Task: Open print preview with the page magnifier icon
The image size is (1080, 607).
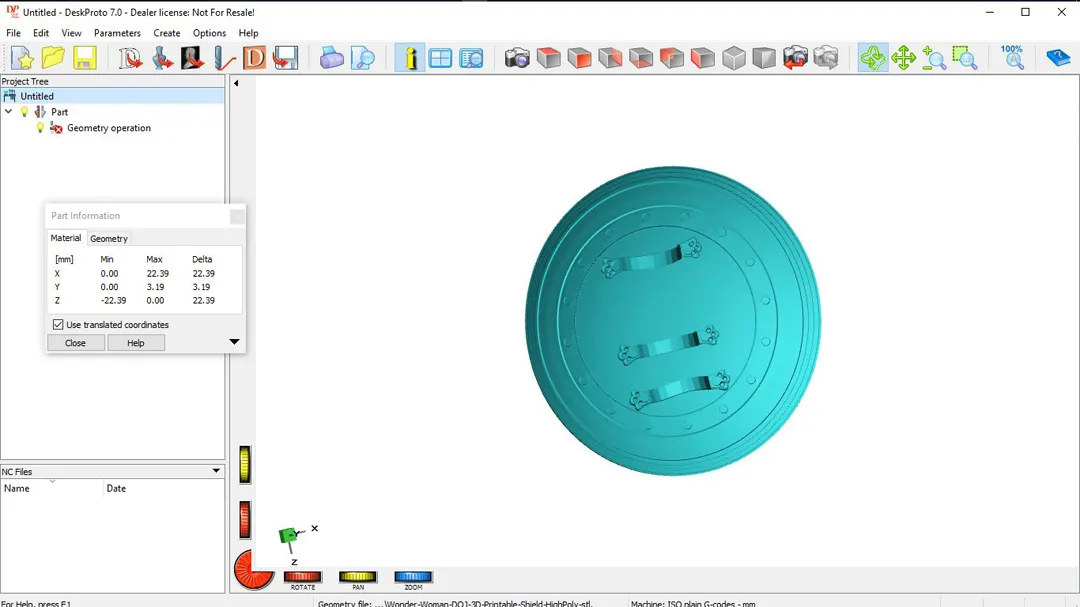Action: (363, 58)
